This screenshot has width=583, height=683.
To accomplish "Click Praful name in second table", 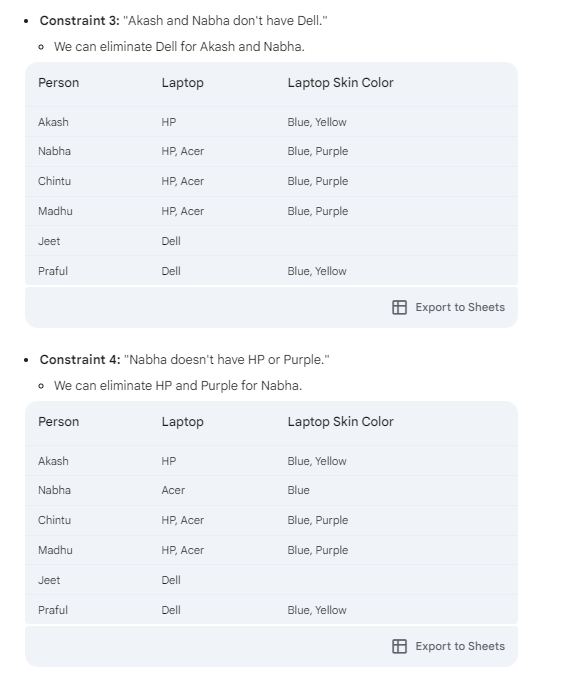I will (x=53, y=610).
